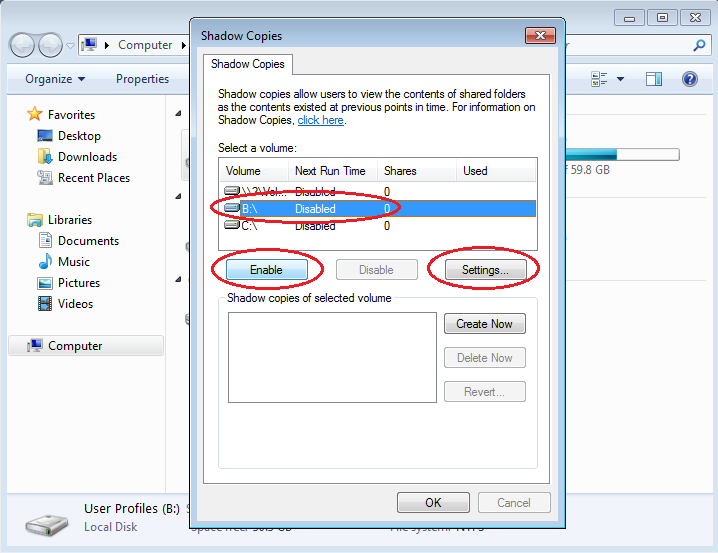Click the Libraries icon
This screenshot has height=553, width=718.
pos(35,220)
